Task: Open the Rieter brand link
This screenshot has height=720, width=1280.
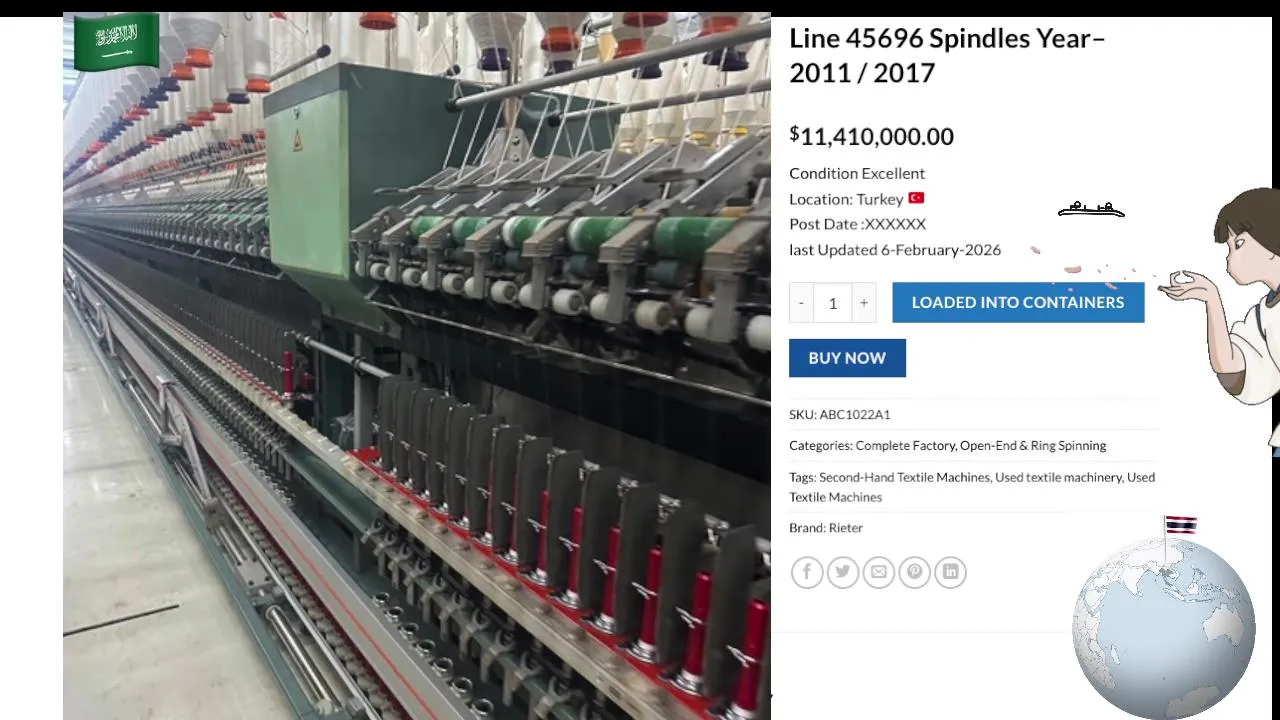Action: 846,528
